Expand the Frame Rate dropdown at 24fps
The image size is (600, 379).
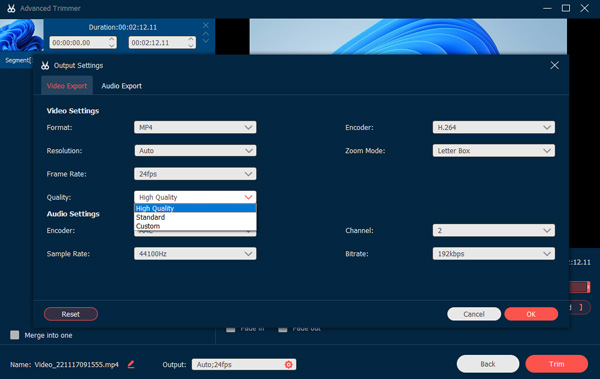[195, 174]
